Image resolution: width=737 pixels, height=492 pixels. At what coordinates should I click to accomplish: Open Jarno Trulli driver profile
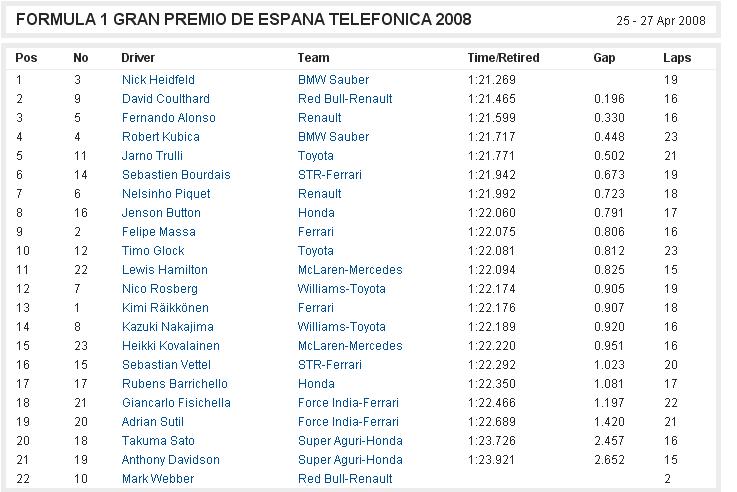click(152, 156)
